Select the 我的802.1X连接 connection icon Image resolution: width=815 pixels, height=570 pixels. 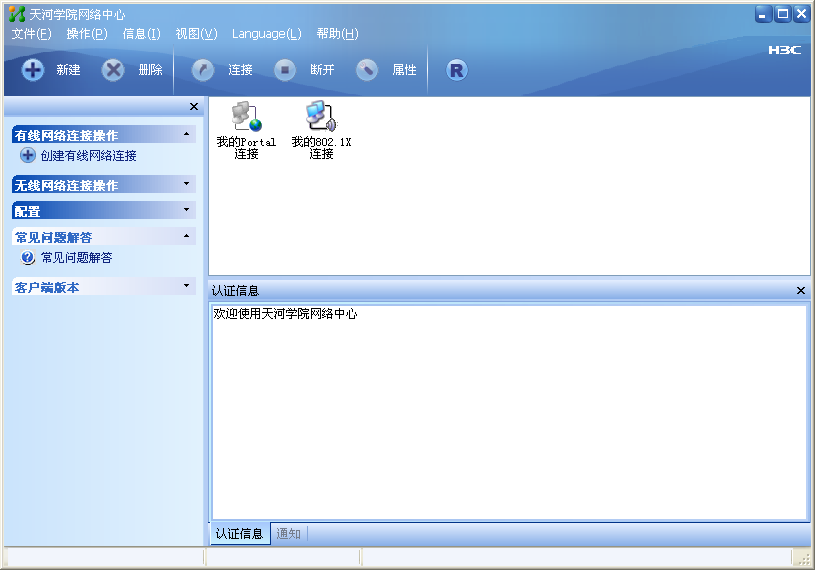point(321,117)
